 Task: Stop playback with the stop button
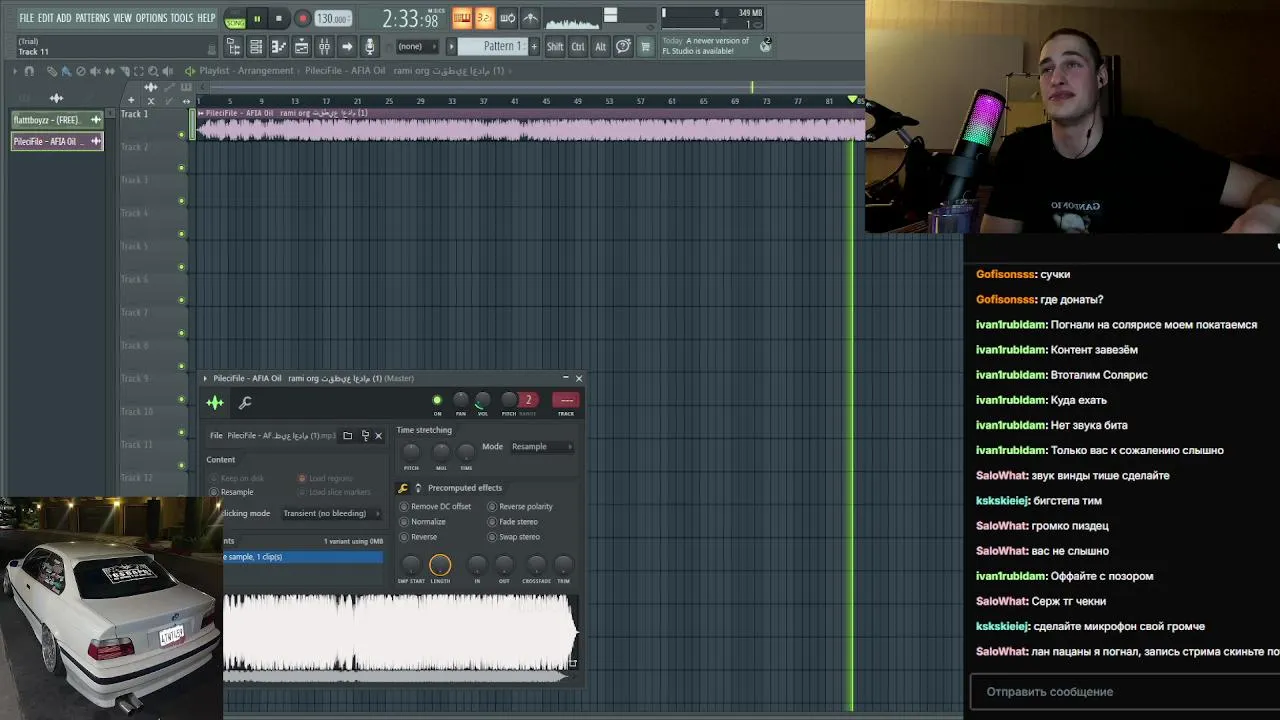click(x=278, y=18)
